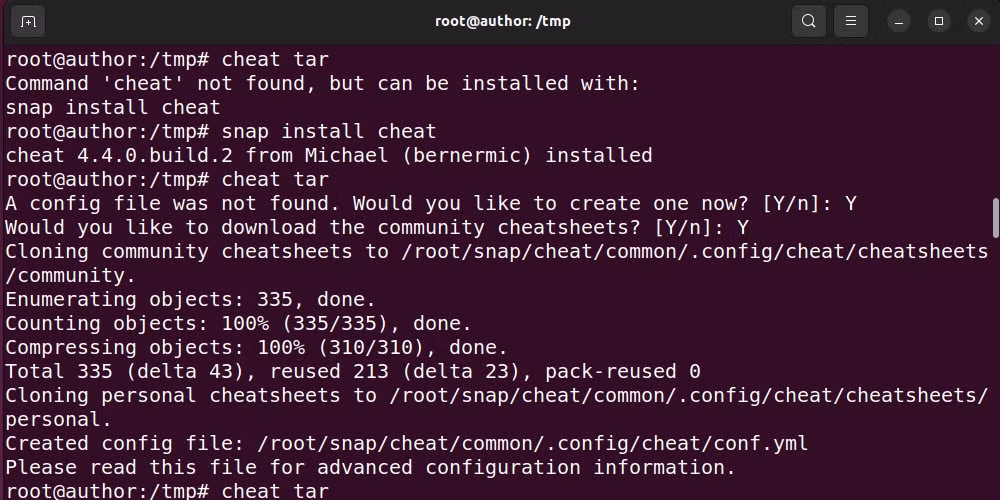1000x500 pixels.
Task: Click the 'Please read this file' line
Action: point(371,467)
